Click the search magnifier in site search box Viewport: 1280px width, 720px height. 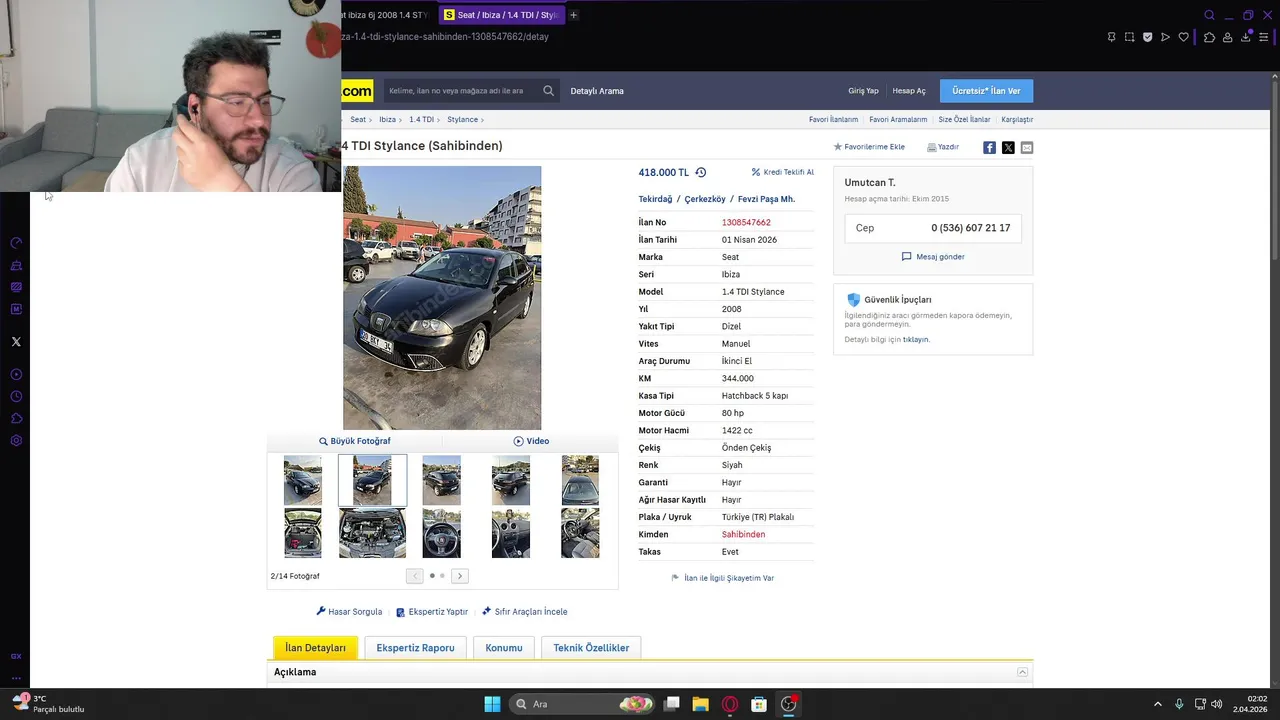[548, 91]
